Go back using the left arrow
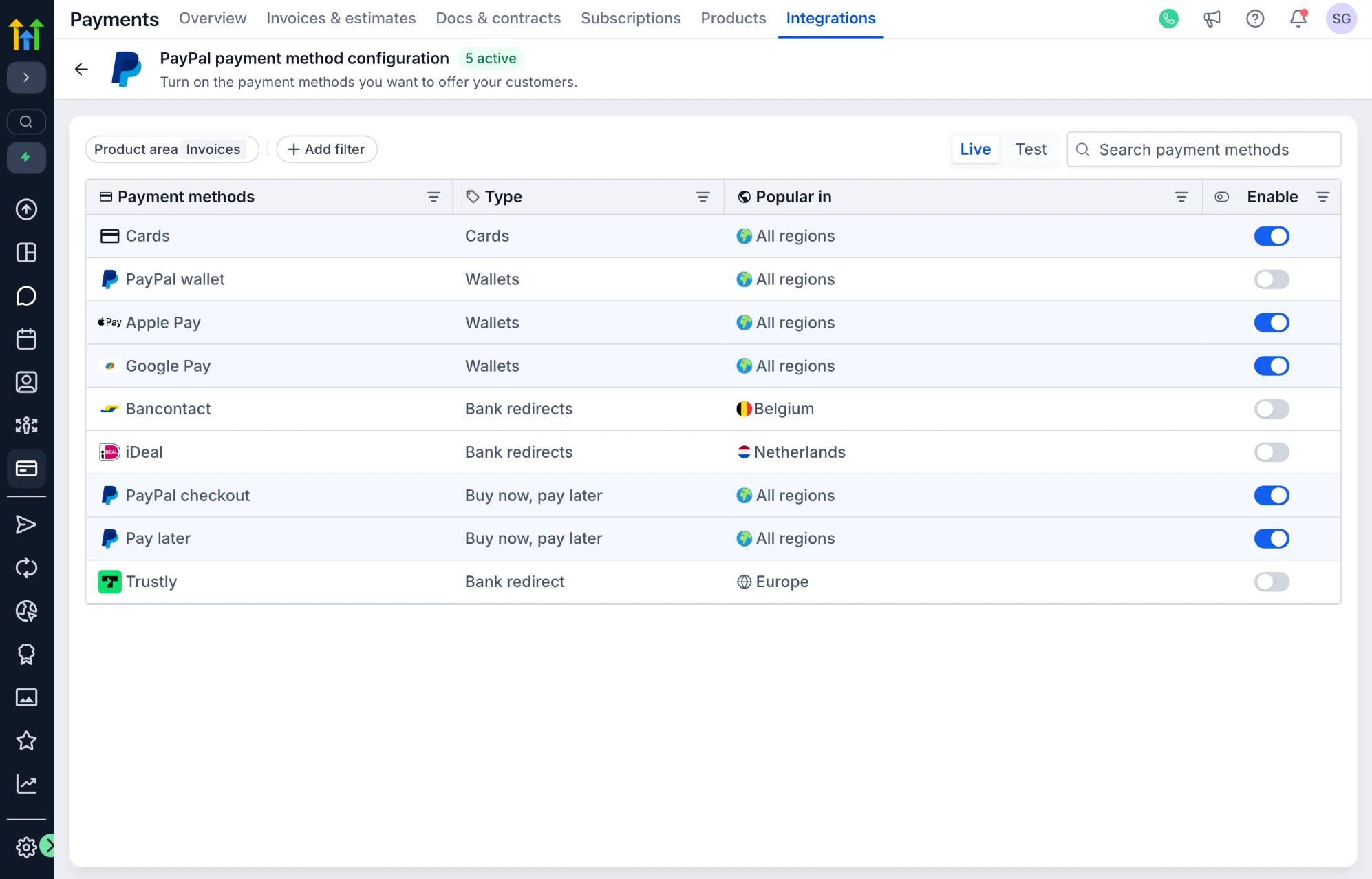1372x879 pixels. tap(81, 69)
